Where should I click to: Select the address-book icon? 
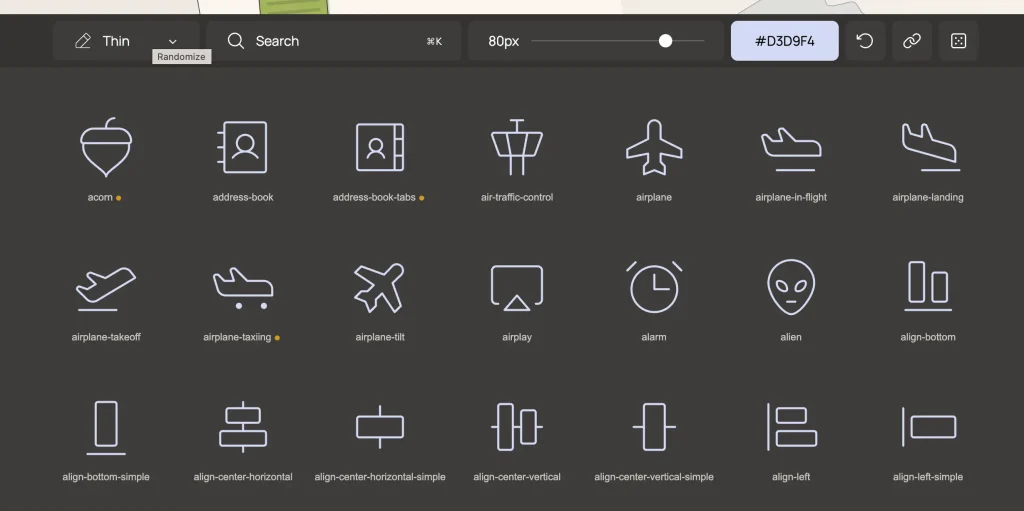coord(243,147)
